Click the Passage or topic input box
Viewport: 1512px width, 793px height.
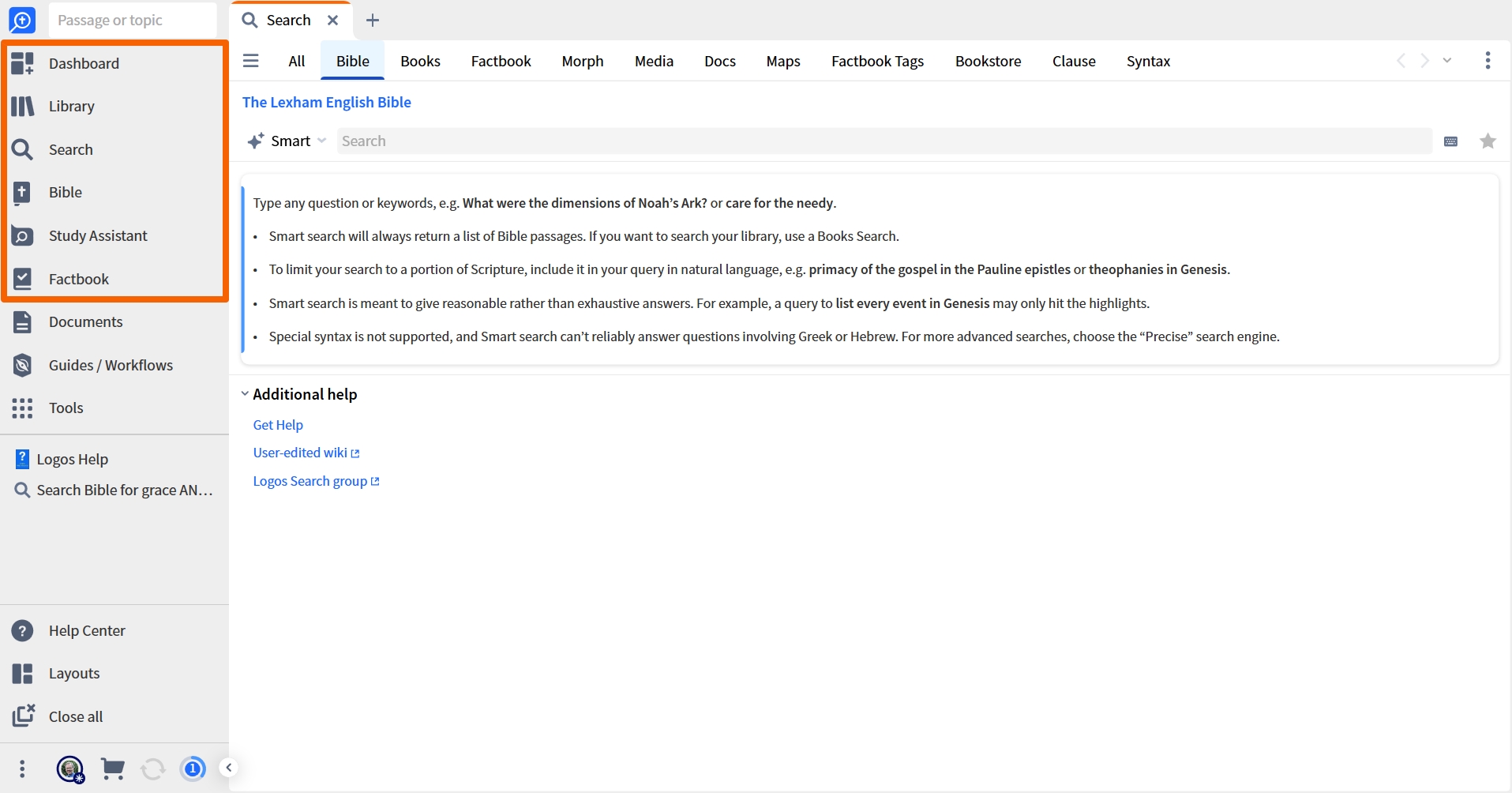point(133,21)
